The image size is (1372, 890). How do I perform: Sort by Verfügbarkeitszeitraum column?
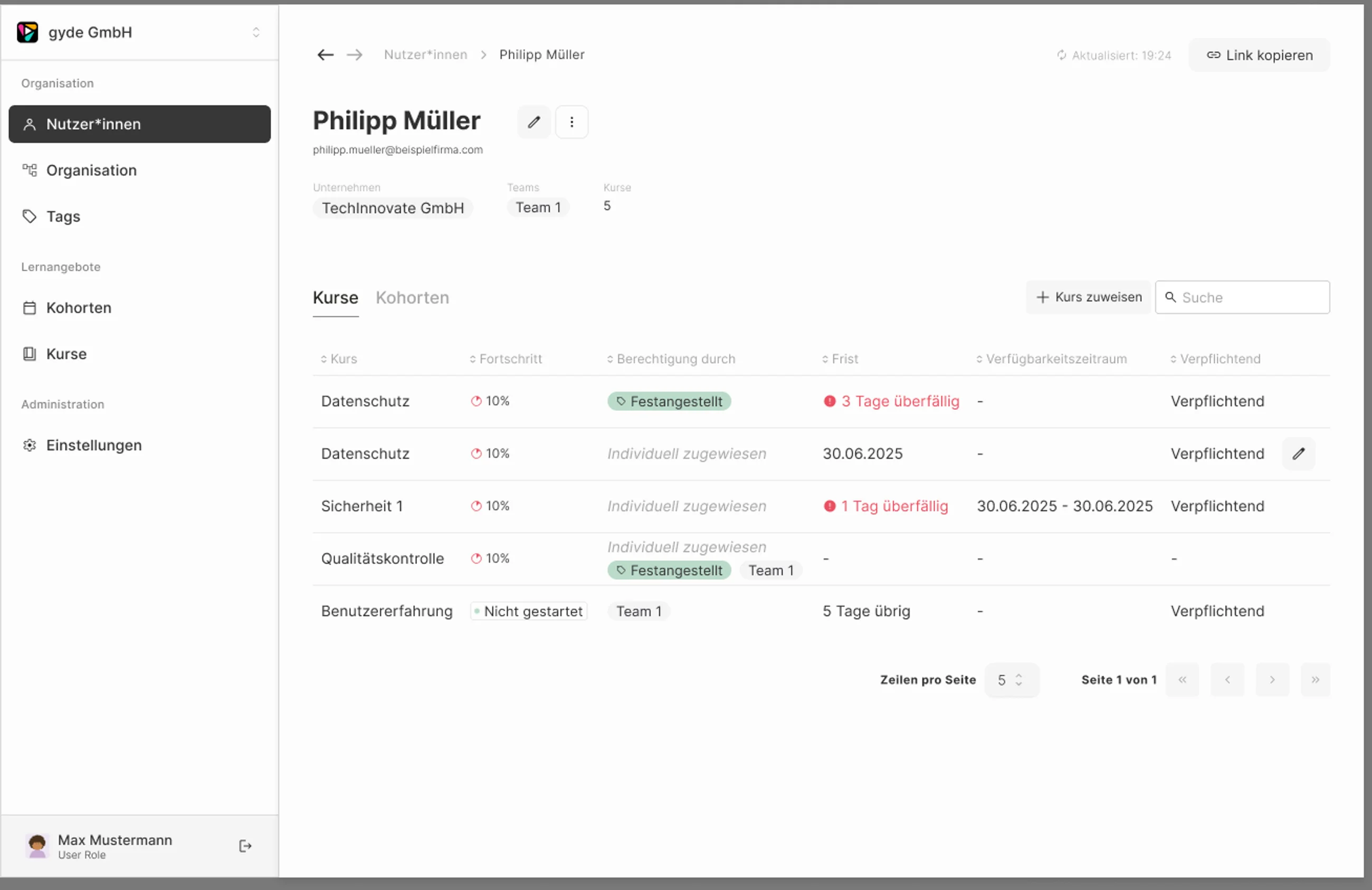1052,359
